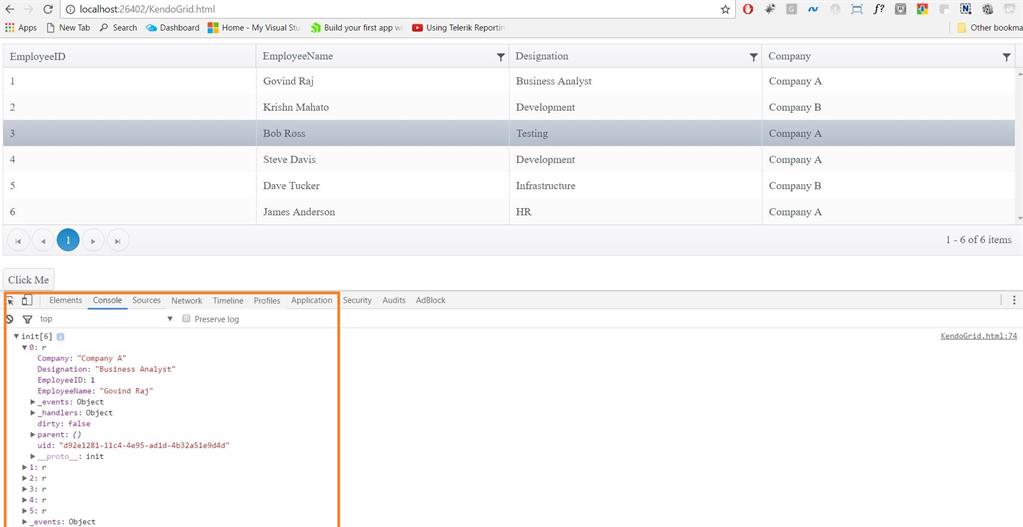Screen dimensions: 1023x527
Task: Click the console filter funnel icon
Action: pyautogui.click(x=27, y=319)
